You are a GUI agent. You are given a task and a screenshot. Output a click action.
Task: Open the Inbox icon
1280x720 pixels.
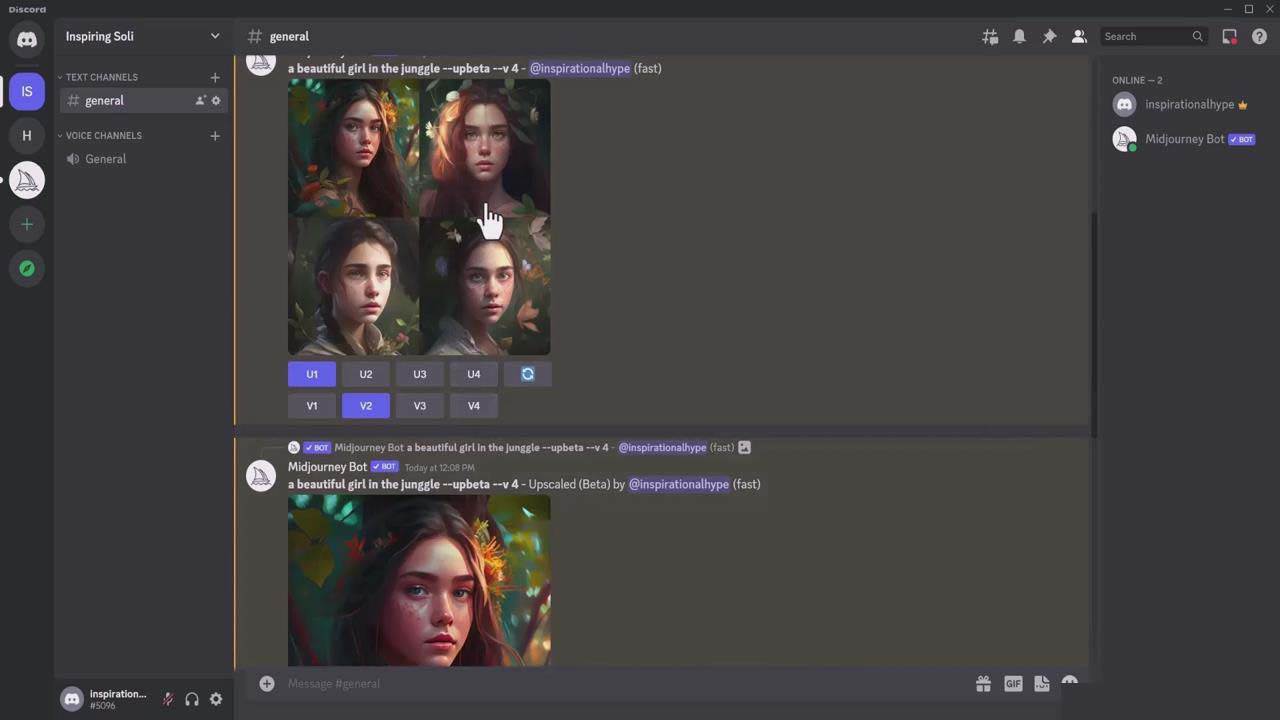coord(1229,36)
